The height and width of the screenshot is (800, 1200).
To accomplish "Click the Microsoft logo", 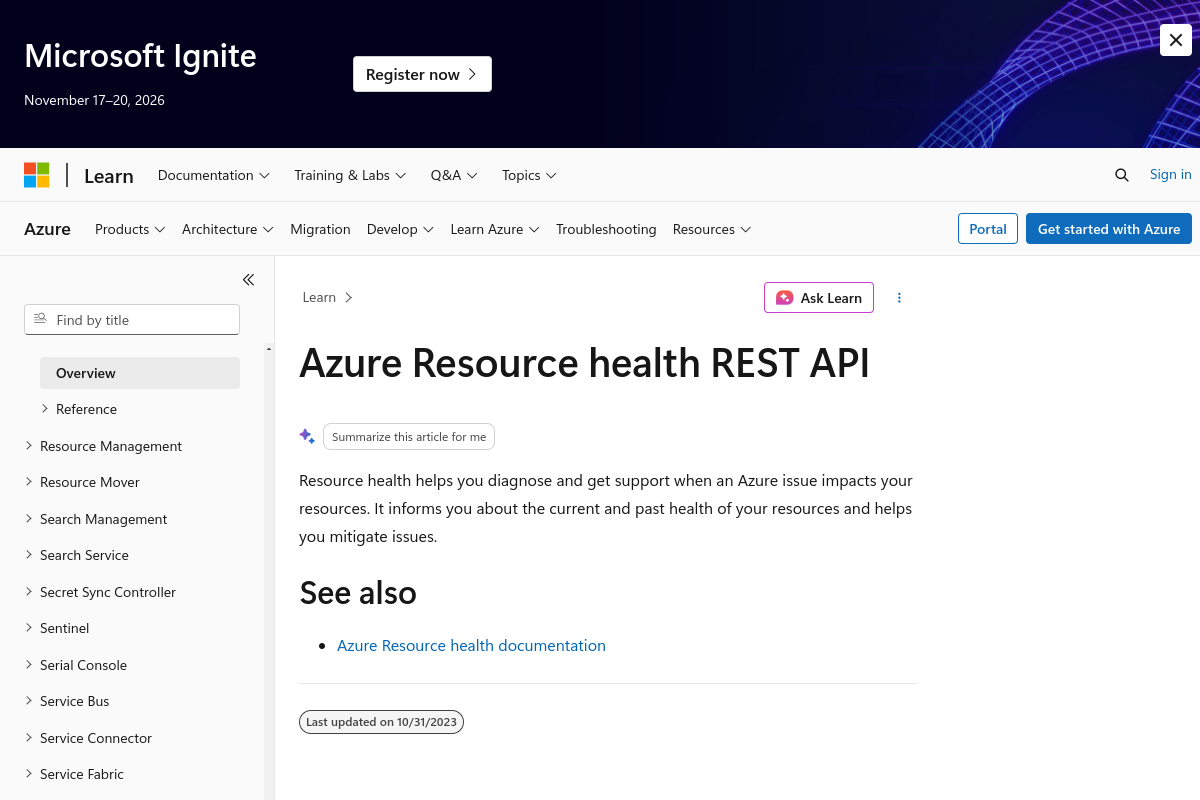I will coord(37,175).
